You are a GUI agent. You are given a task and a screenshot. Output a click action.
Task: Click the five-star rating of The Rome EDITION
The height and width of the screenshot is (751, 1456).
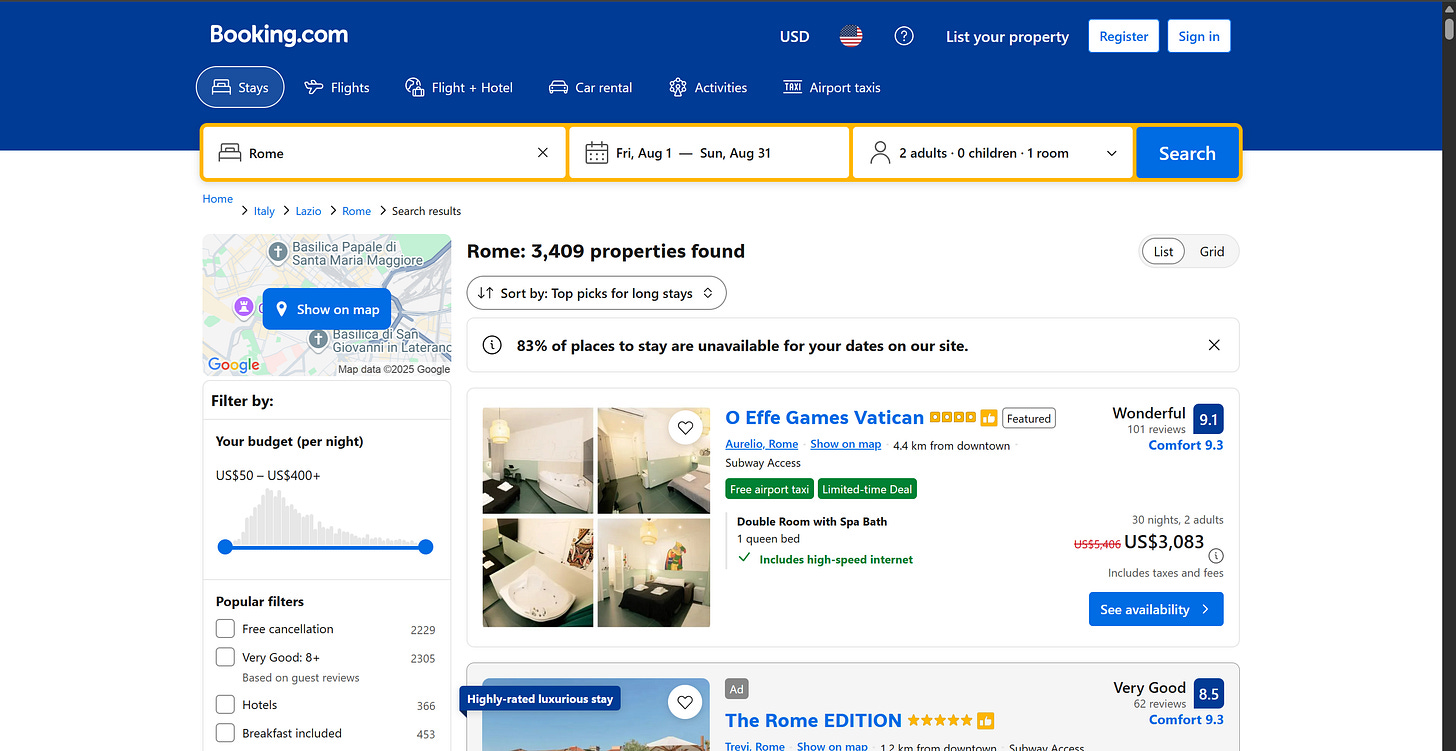pyautogui.click(x=939, y=721)
